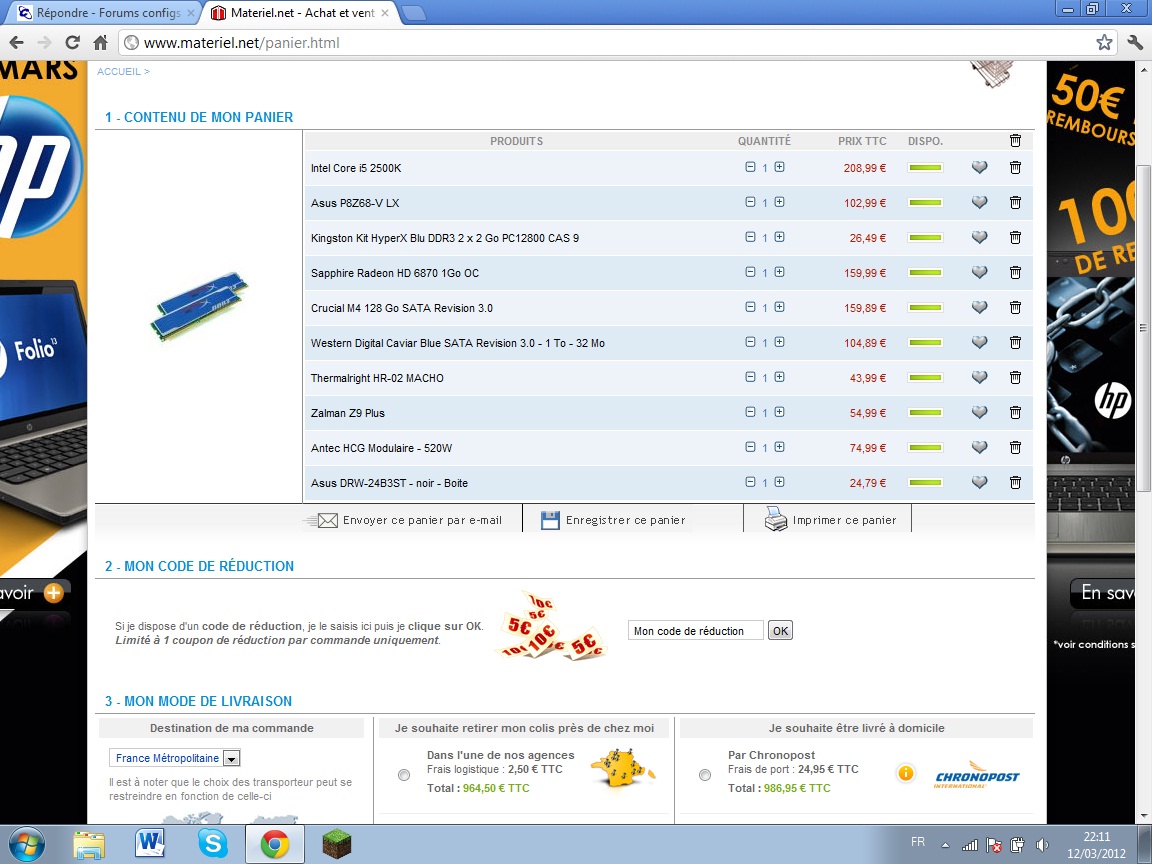Click OK to apply reduction code
Screen dimensions: 1152x864
[780, 631]
